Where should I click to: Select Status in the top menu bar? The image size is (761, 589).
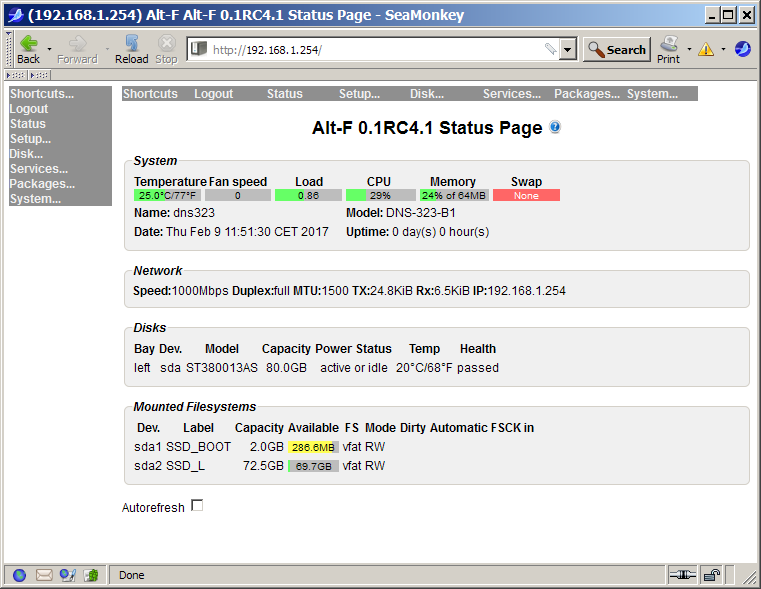click(x=284, y=94)
